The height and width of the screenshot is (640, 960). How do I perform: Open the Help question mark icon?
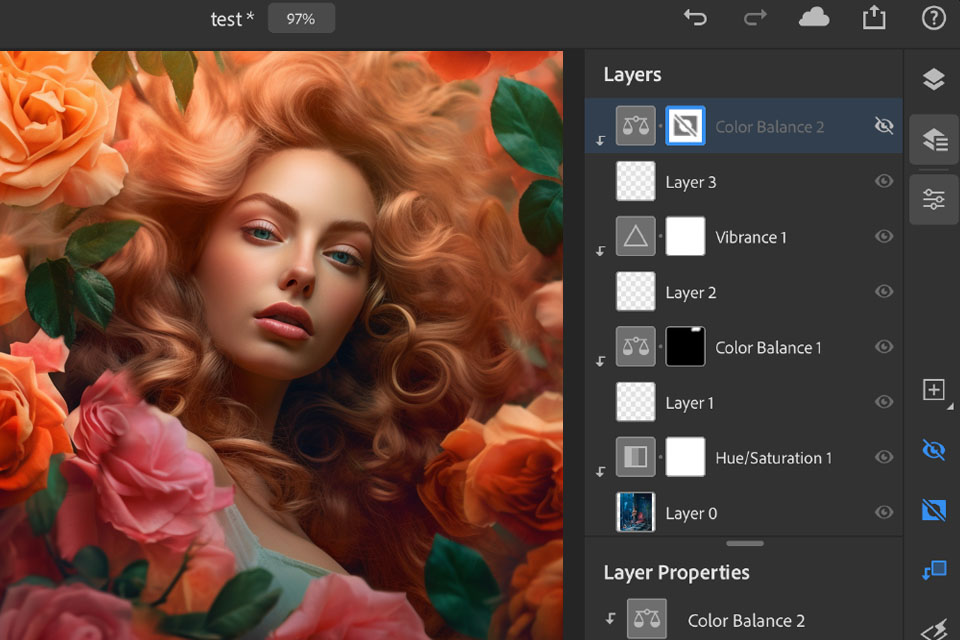pos(933,18)
